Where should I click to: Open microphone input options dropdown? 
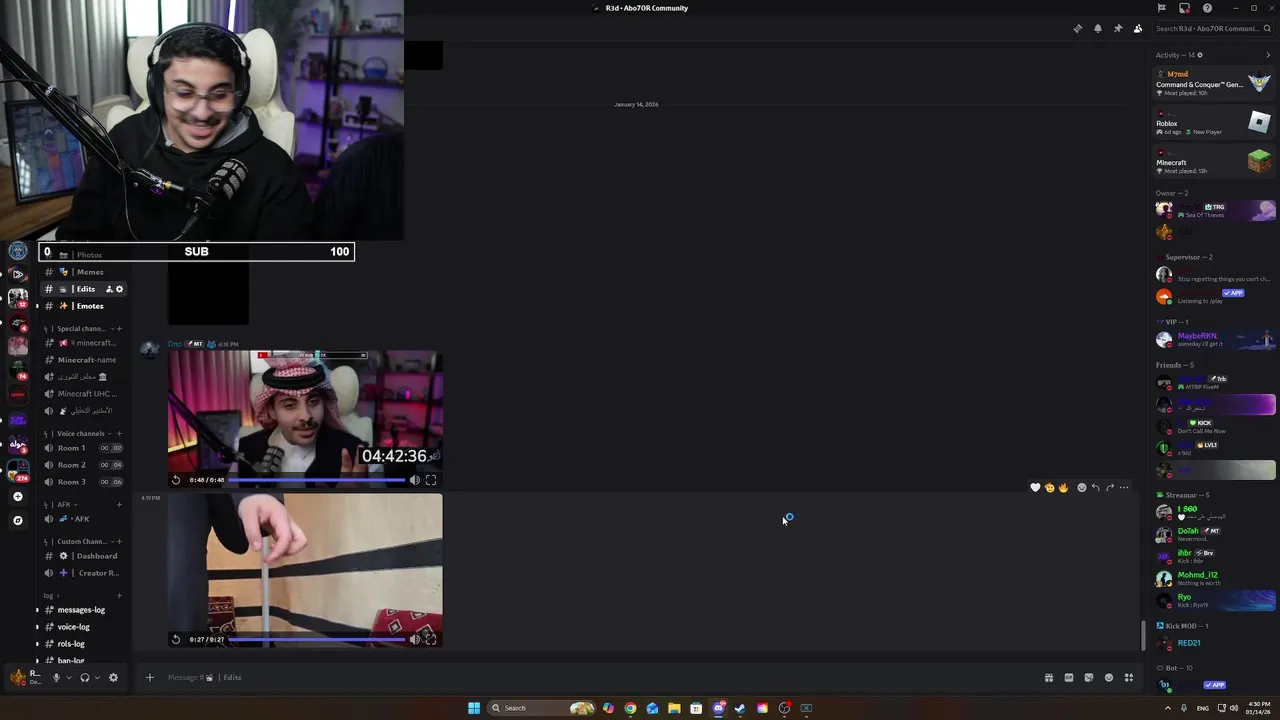pyautogui.click(x=68, y=677)
